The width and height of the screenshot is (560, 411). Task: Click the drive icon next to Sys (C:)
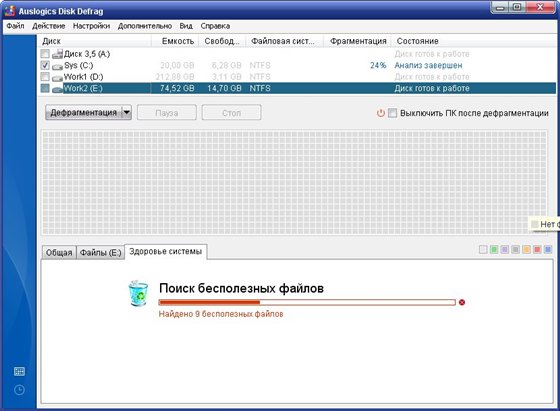[x=57, y=66]
